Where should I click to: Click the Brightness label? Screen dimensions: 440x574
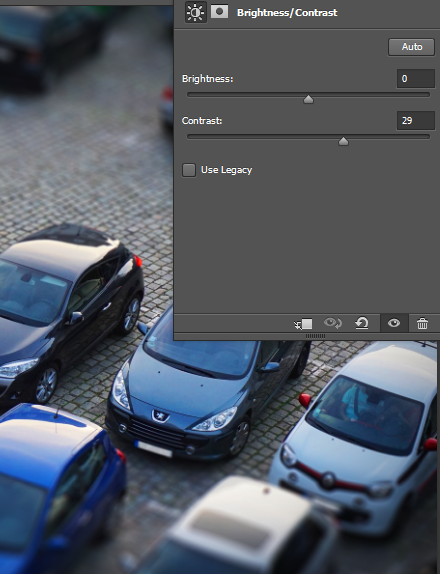coord(208,79)
